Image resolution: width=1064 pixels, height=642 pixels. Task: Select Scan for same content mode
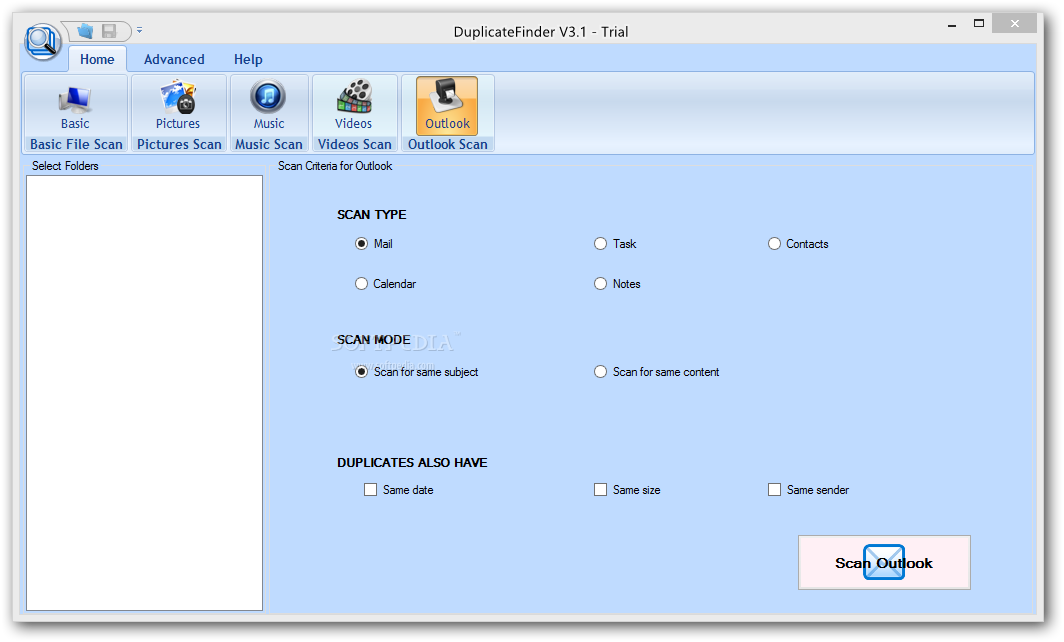tap(656, 372)
